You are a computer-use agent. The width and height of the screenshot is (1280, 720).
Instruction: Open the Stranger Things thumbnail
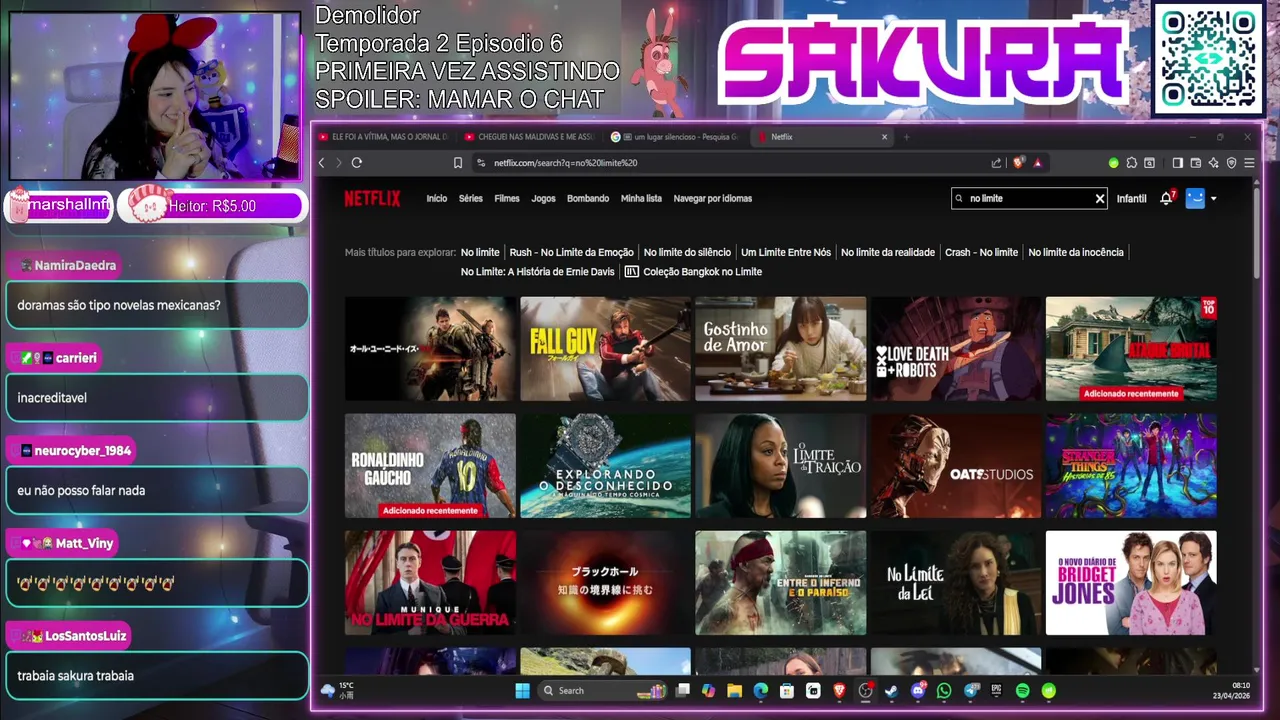(x=1131, y=466)
